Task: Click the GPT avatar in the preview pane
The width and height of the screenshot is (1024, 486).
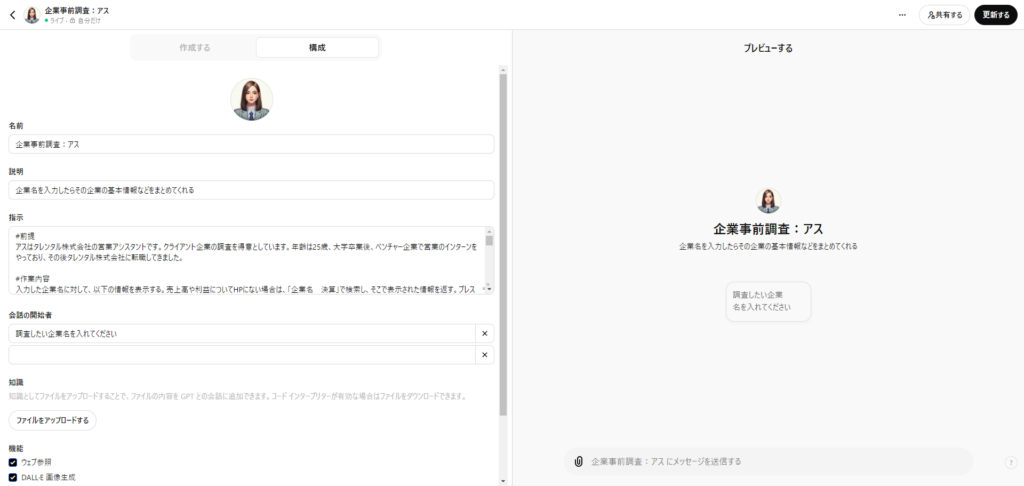Action: click(767, 200)
